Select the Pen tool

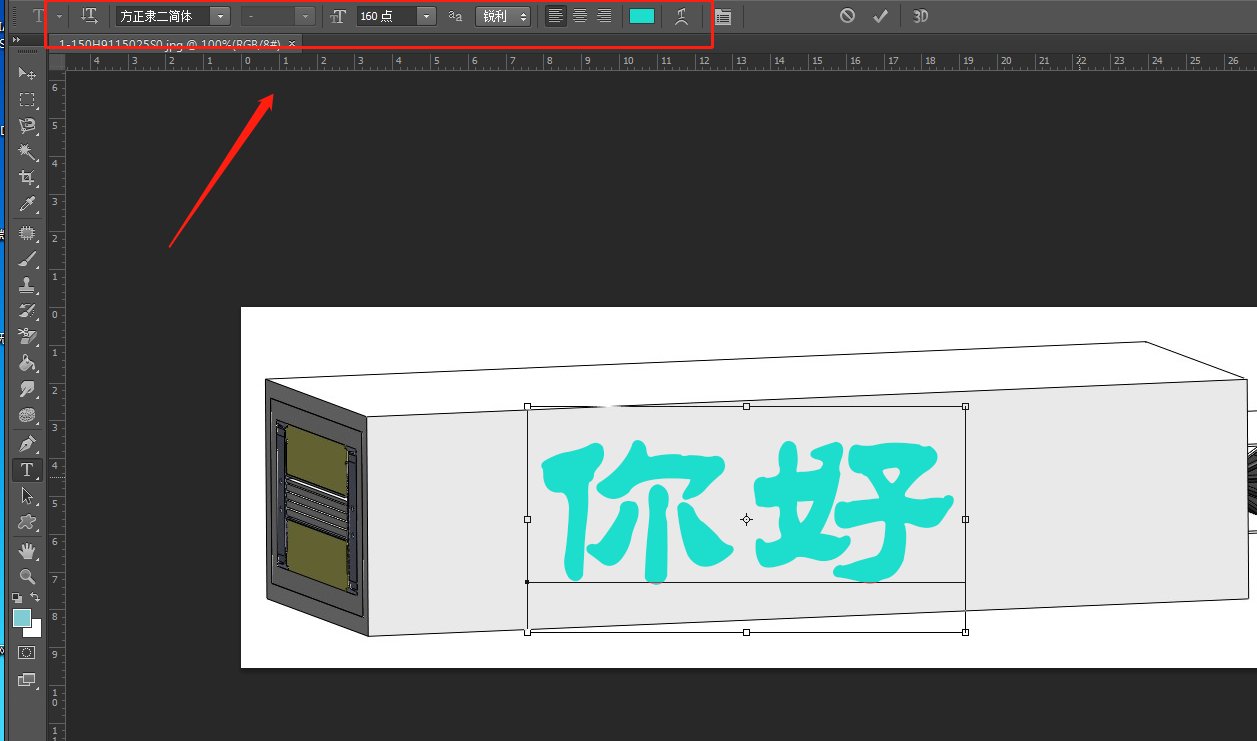pos(27,444)
